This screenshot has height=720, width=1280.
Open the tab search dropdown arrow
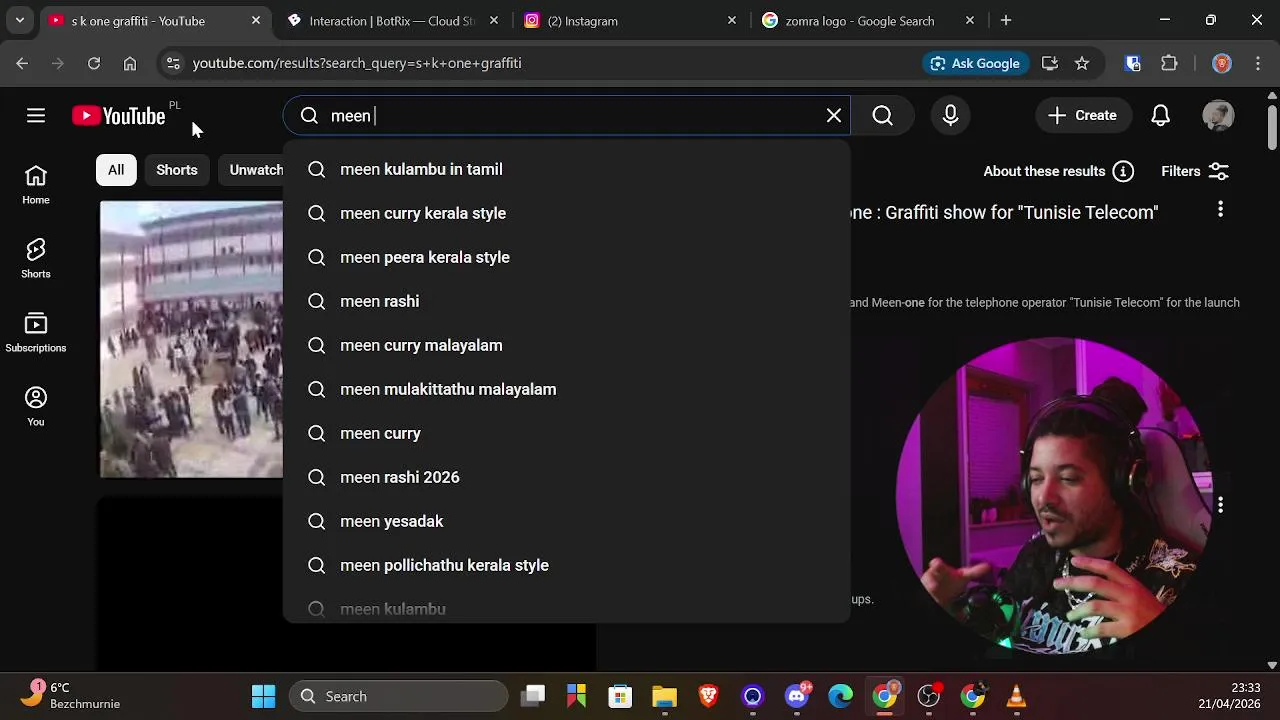click(x=19, y=20)
